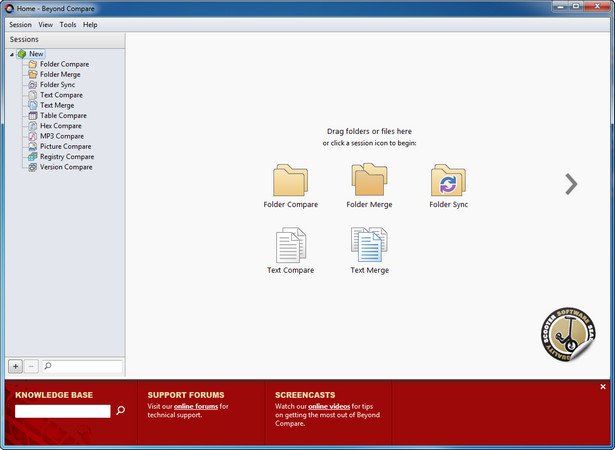Click the Picture Compare tree icon
Viewport: 615px width, 450px height.
pos(33,146)
